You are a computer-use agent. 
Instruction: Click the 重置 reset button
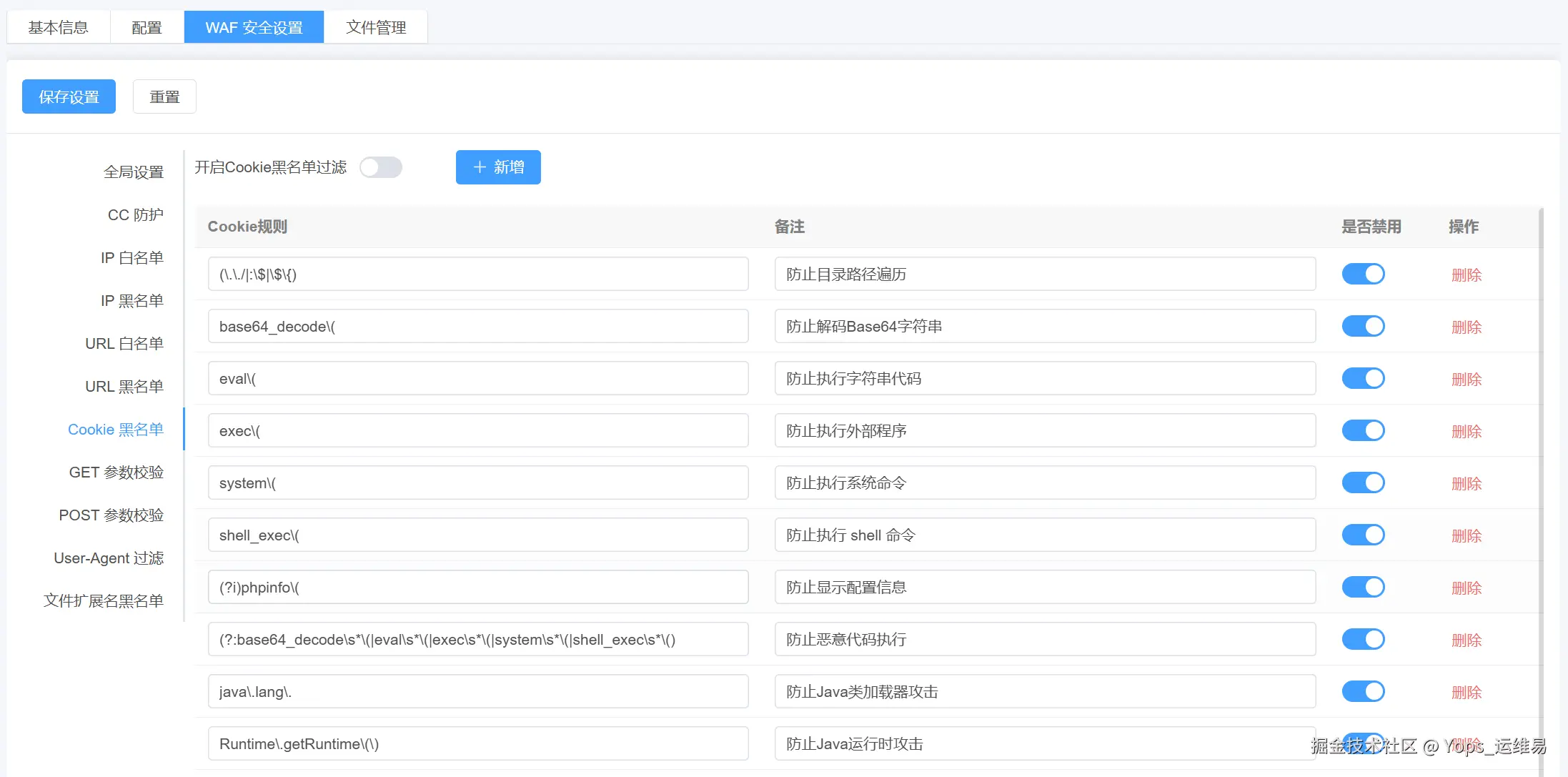[164, 96]
